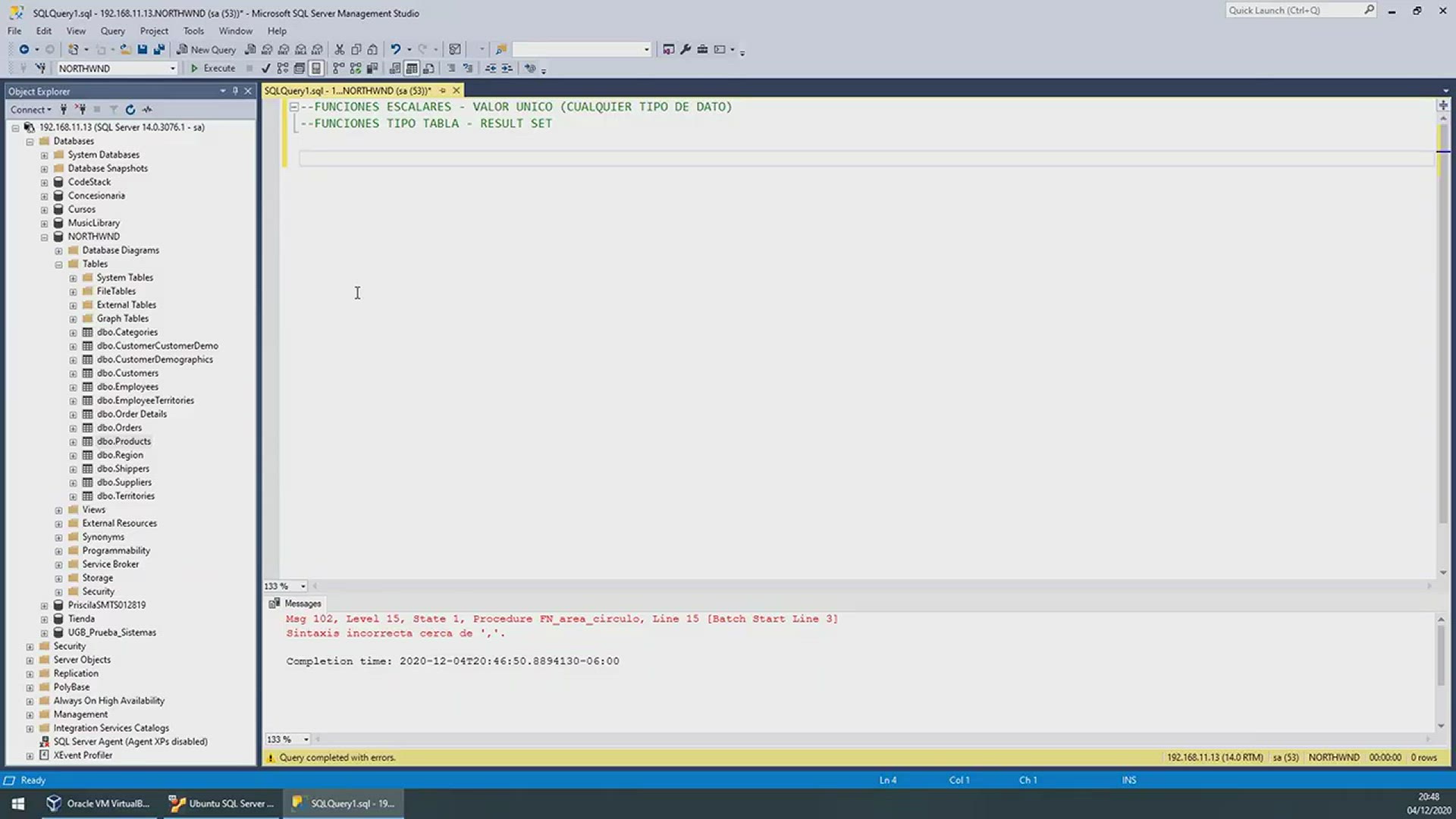Select the MusicLibrary database
Screen dimensions: 1456x819
(93, 223)
